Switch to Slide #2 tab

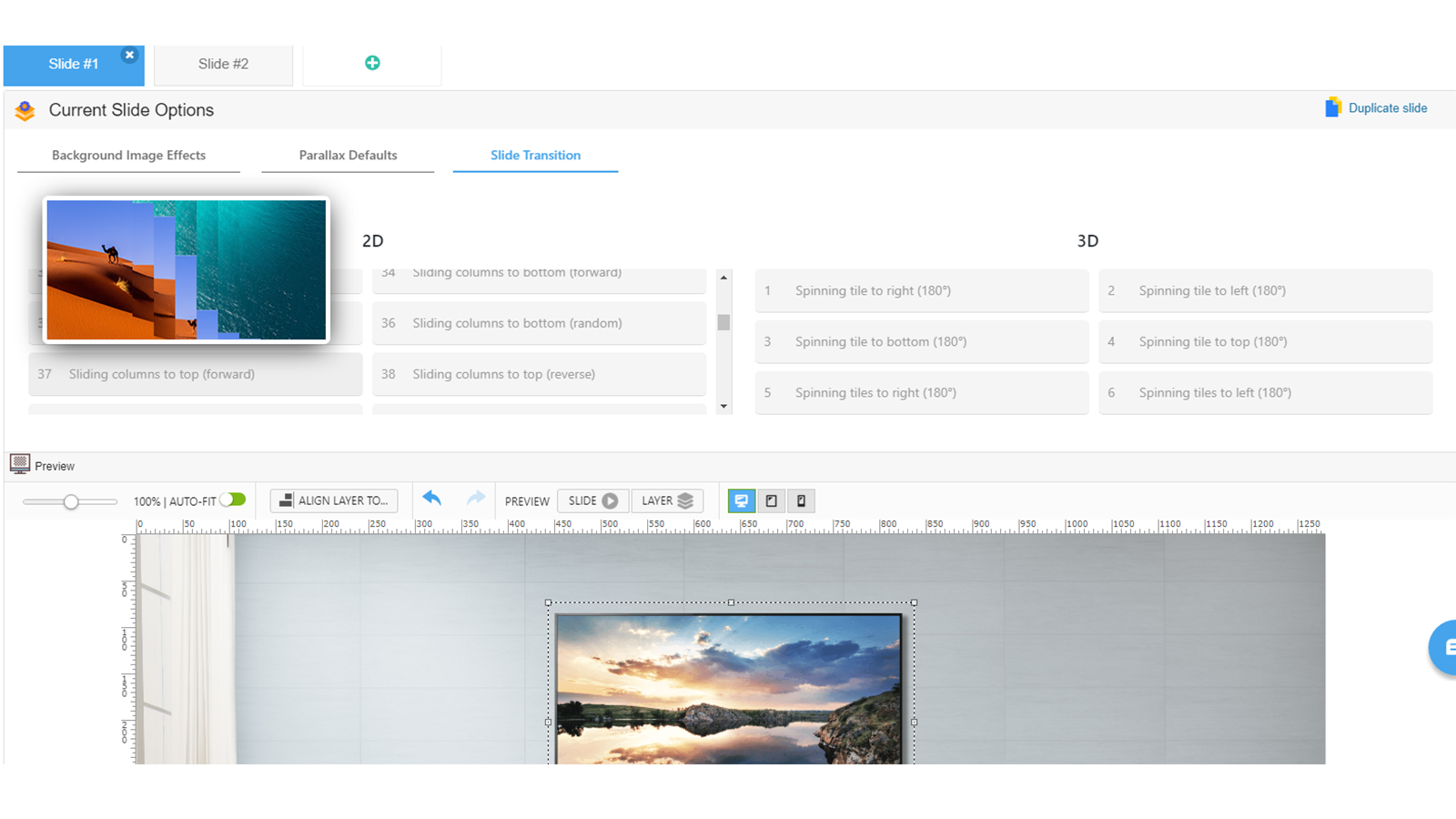(223, 64)
